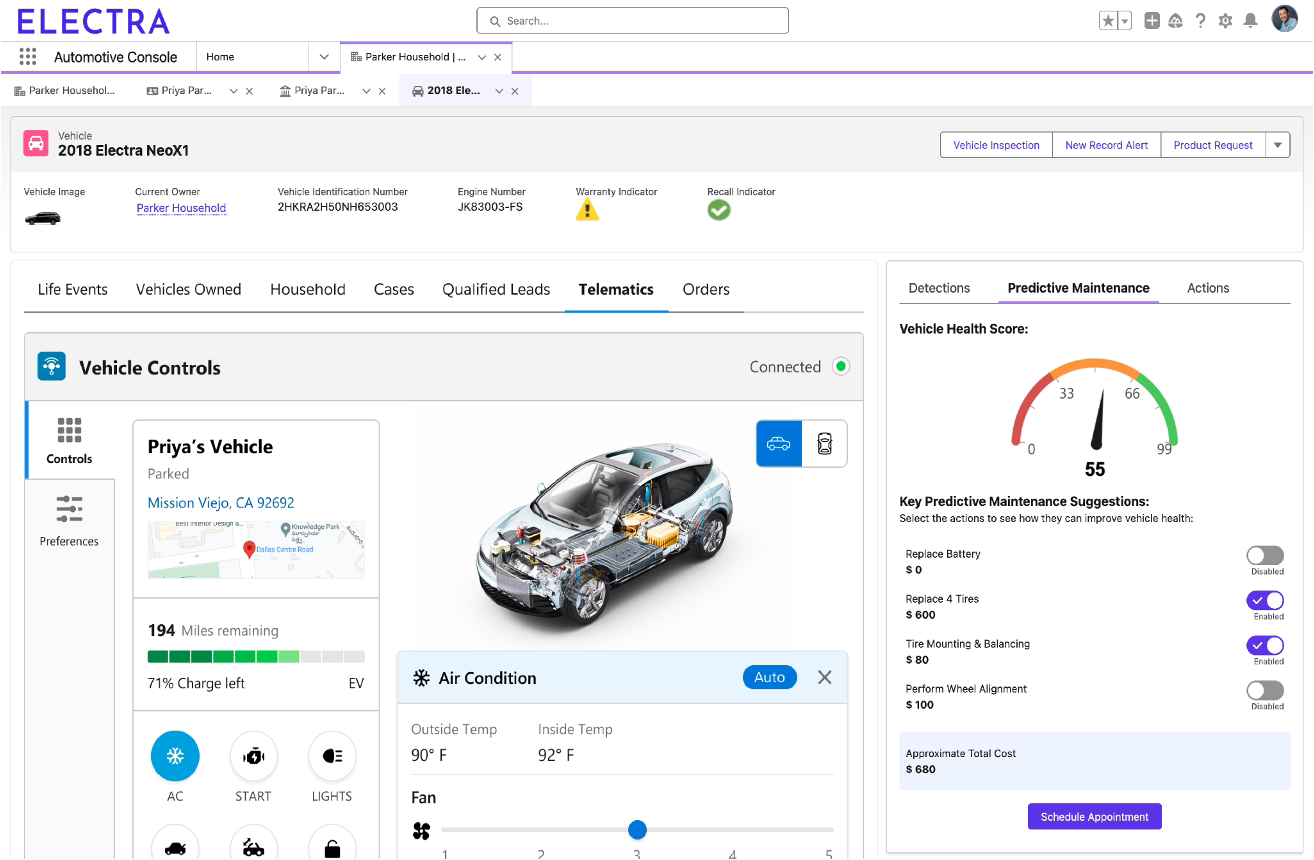
Task: Switch to the Vehicles Owned tab
Action: tap(189, 290)
